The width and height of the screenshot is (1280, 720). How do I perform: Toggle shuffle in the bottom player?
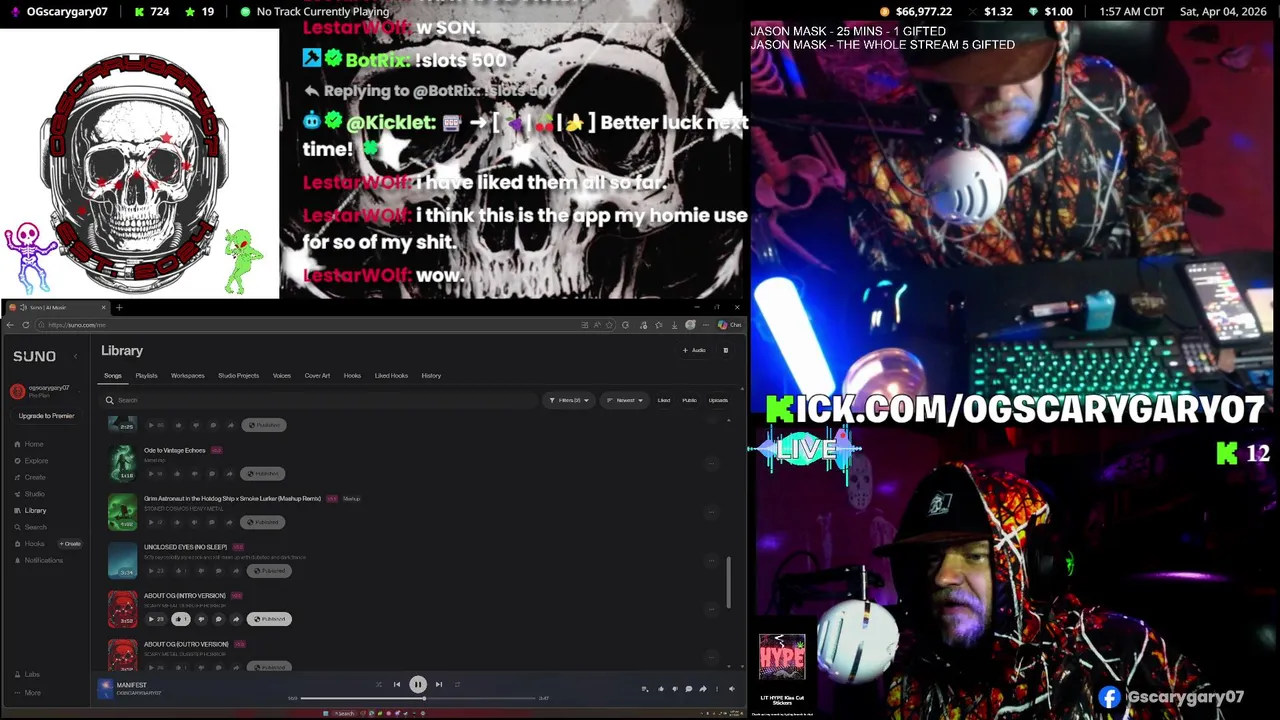[378, 685]
